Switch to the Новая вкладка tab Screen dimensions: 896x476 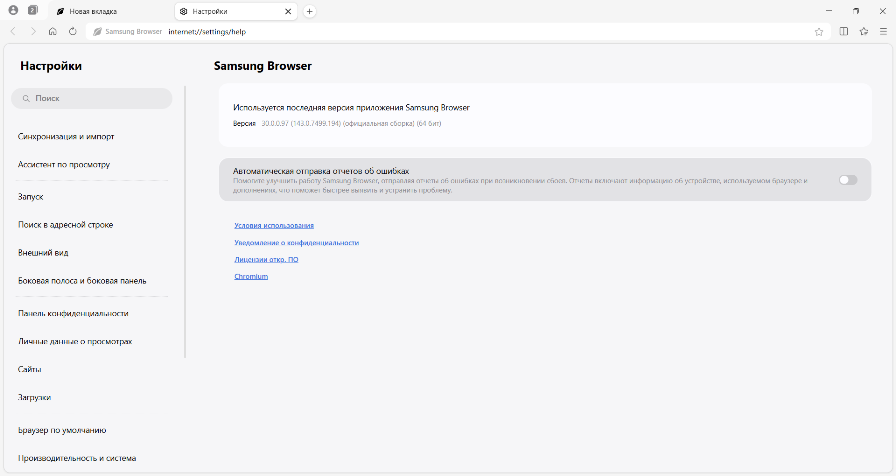point(111,11)
